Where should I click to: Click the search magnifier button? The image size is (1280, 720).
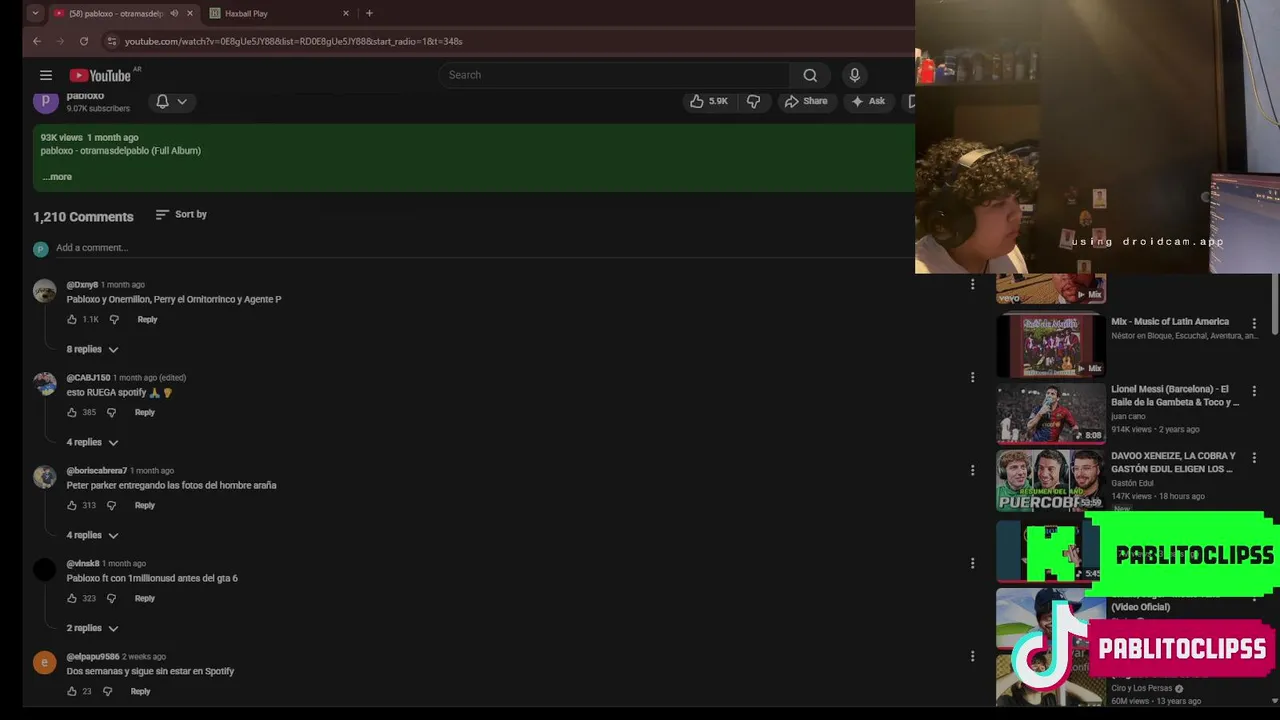click(810, 75)
